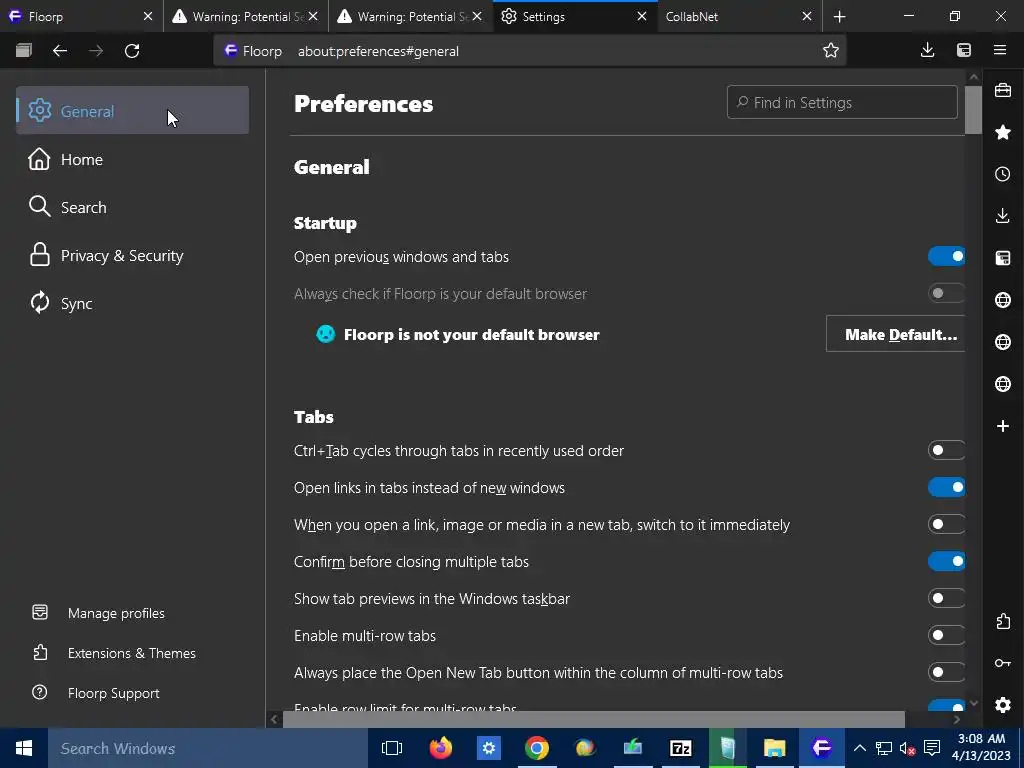Open Task View on the taskbar
This screenshot has width=1024, height=768.
coord(392,748)
